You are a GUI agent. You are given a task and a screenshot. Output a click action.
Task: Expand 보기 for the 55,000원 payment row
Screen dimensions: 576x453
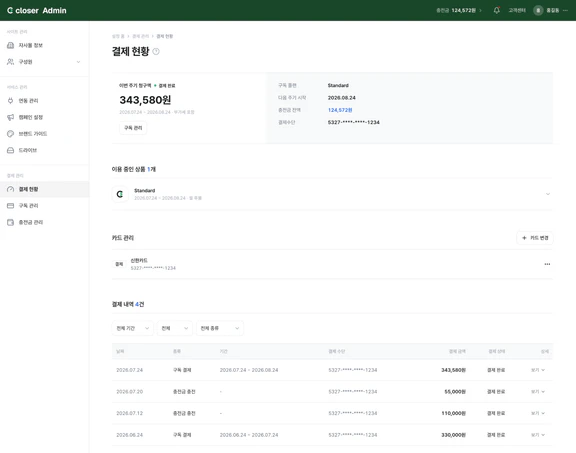(538, 392)
